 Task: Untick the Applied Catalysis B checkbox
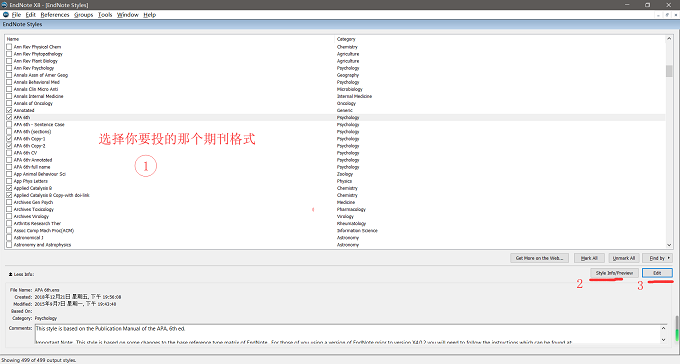9,188
